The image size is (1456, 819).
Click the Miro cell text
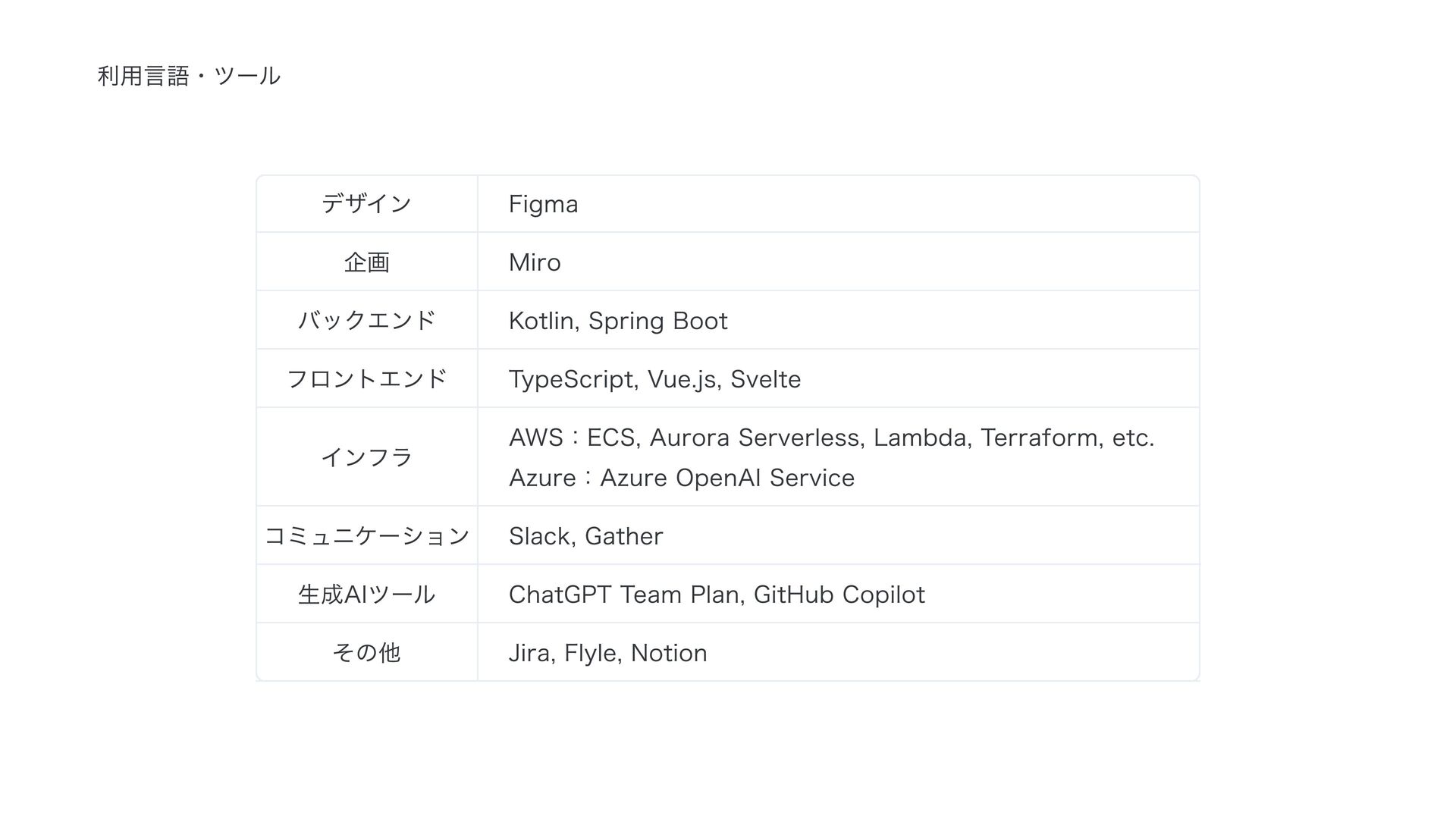(x=535, y=262)
